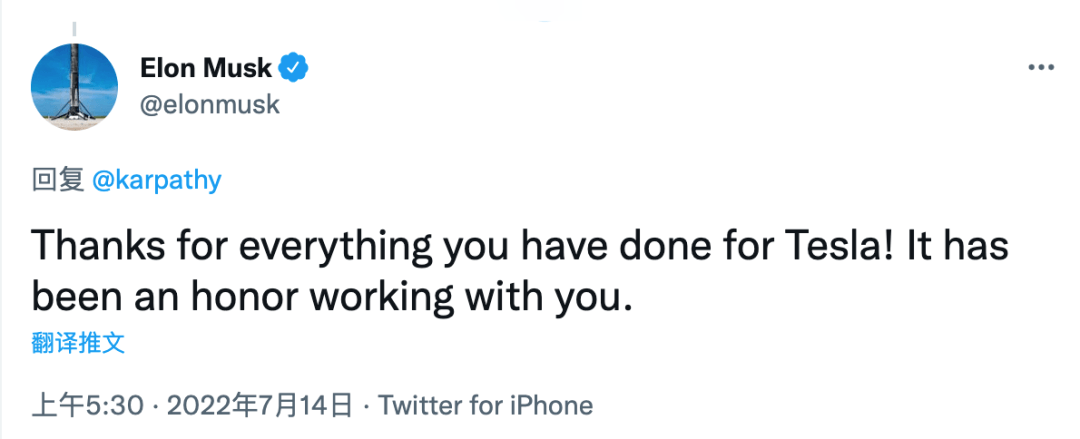Image resolution: width=1080 pixels, height=439 pixels.
Task: Open the @elonmusk handle link
Action: [209, 104]
